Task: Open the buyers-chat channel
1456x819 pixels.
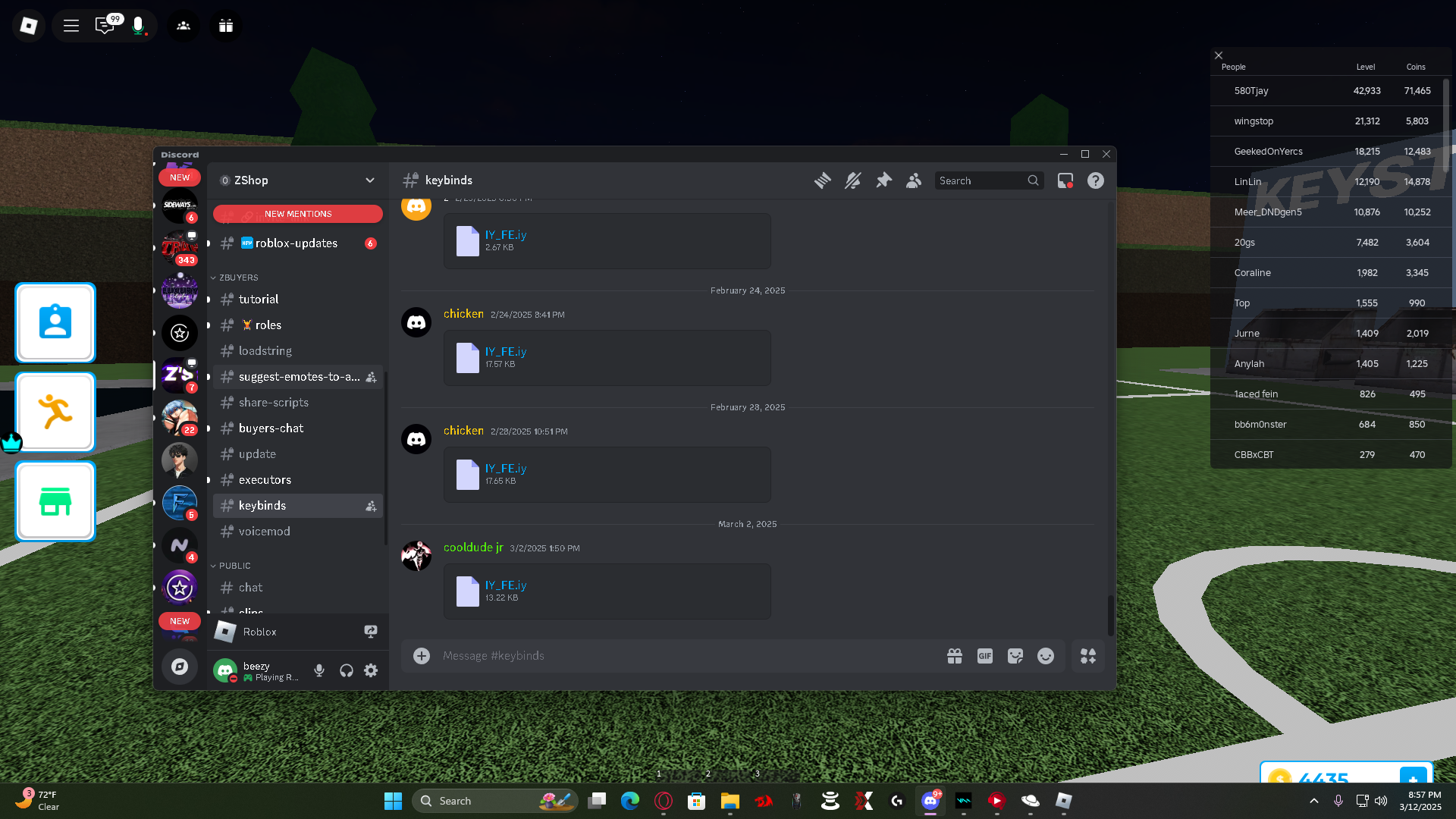Action: 298,428
